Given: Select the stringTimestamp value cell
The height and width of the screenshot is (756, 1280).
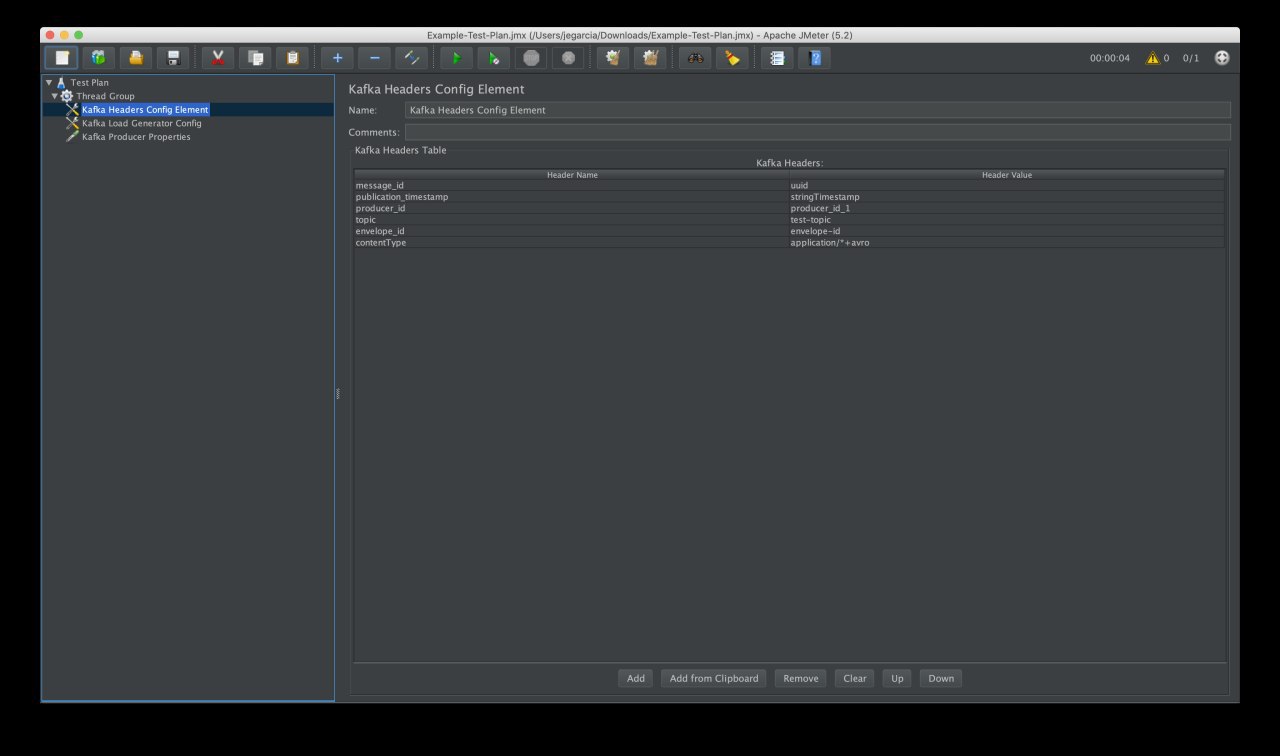Looking at the screenshot, I should (1007, 197).
